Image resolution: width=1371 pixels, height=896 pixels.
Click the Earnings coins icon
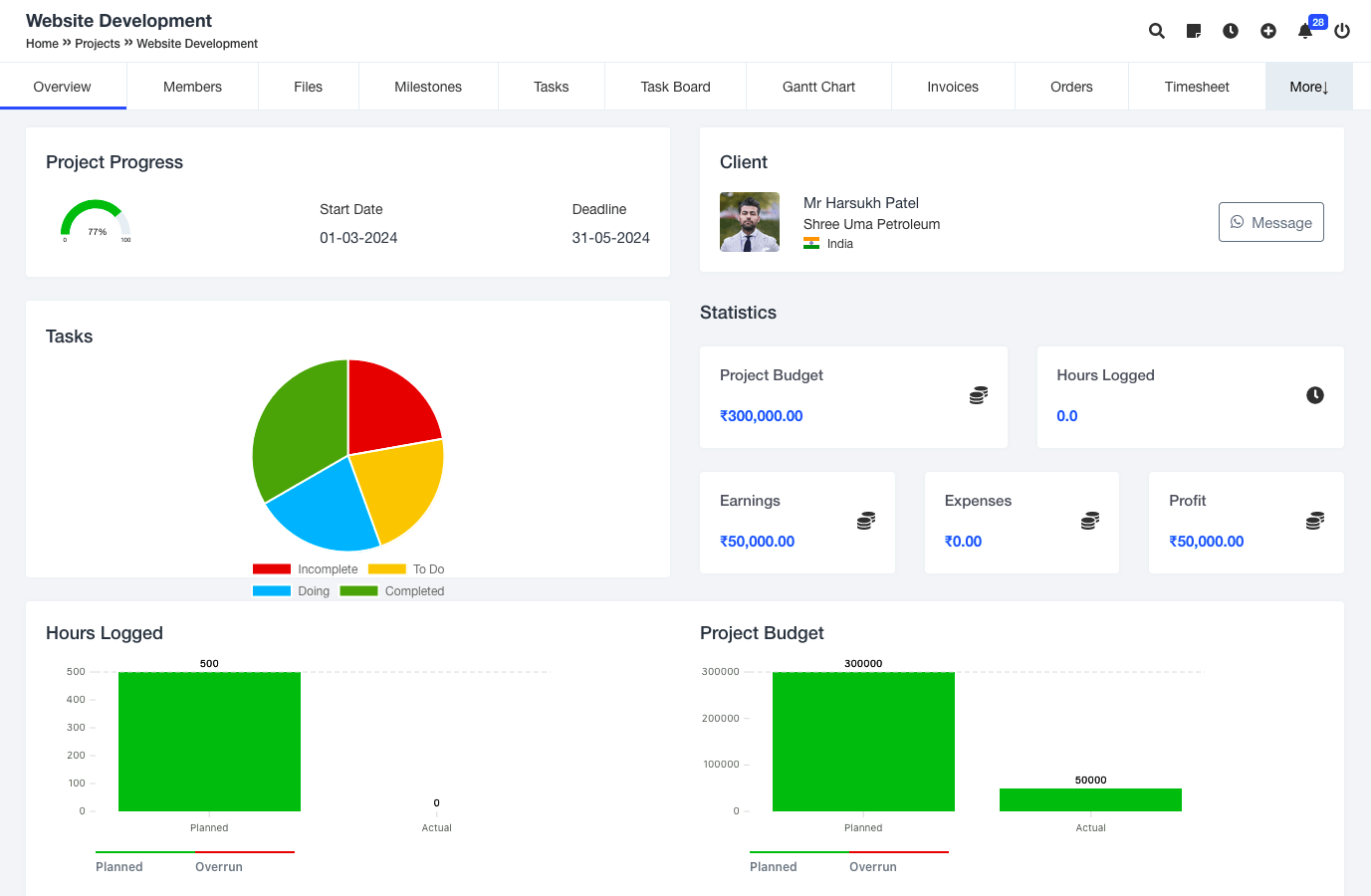click(x=866, y=521)
